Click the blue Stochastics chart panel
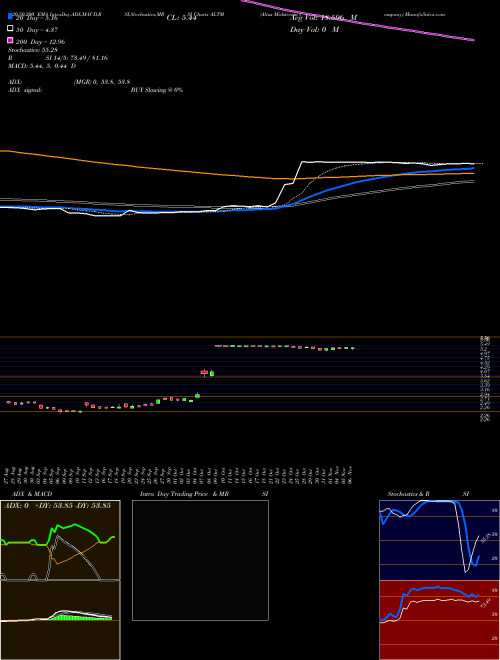This screenshot has height=660, width=500. (439, 540)
